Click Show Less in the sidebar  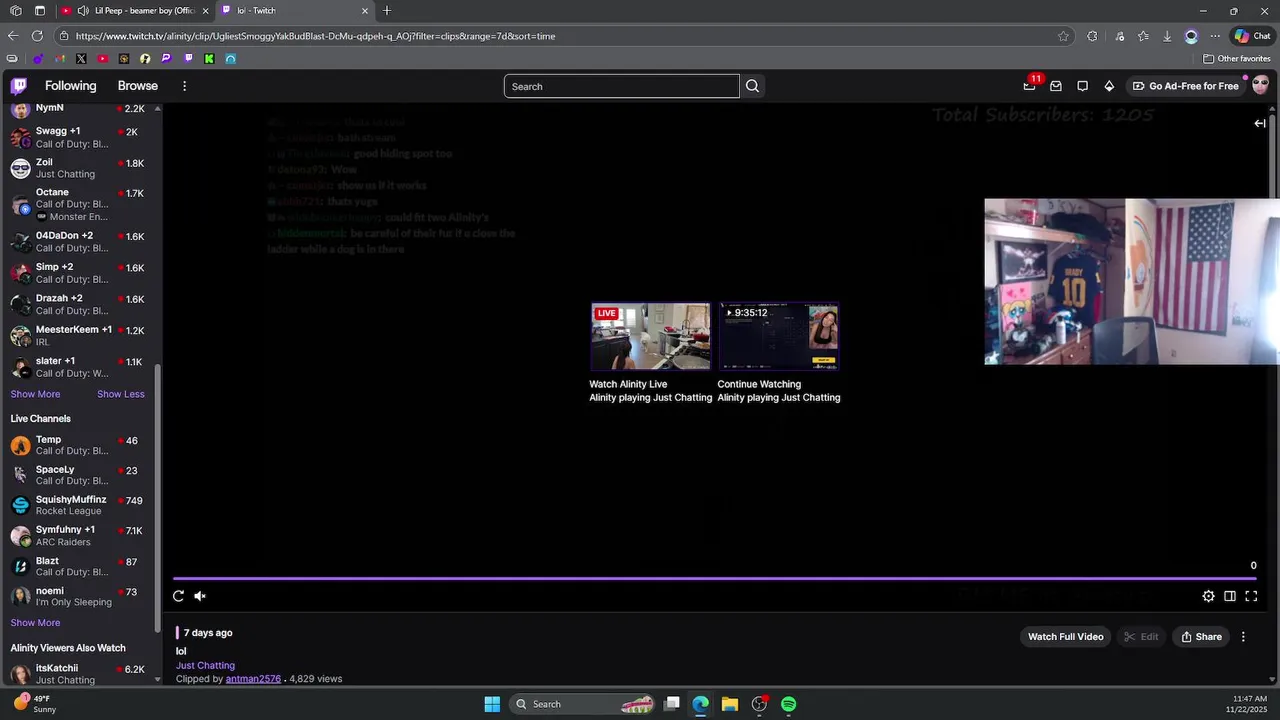coord(121,394)
